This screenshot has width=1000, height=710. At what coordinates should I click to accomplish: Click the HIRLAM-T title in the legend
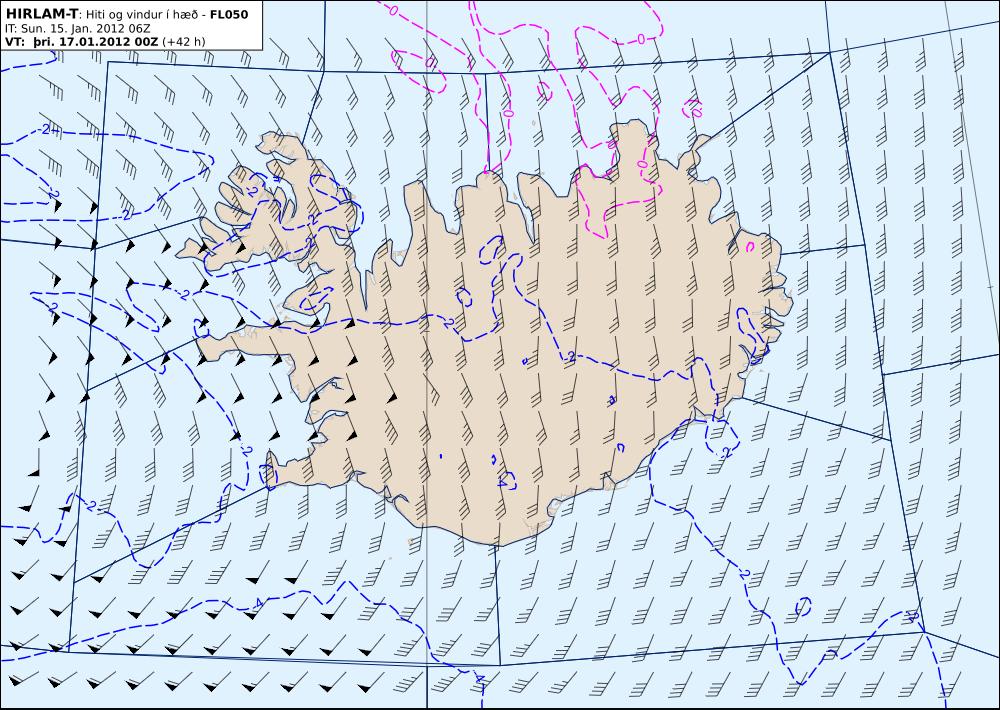coord(41,14)
